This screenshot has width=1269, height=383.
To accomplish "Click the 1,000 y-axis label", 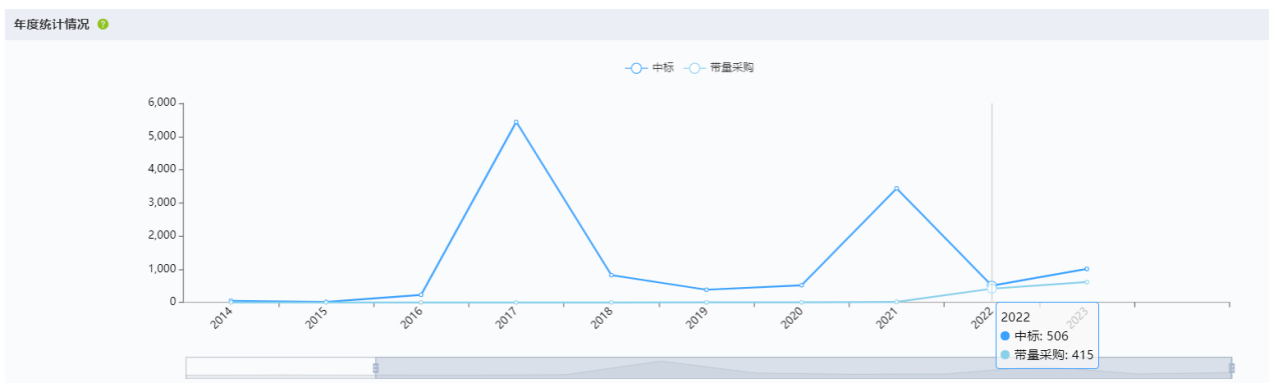I will [x=162, y=269].
